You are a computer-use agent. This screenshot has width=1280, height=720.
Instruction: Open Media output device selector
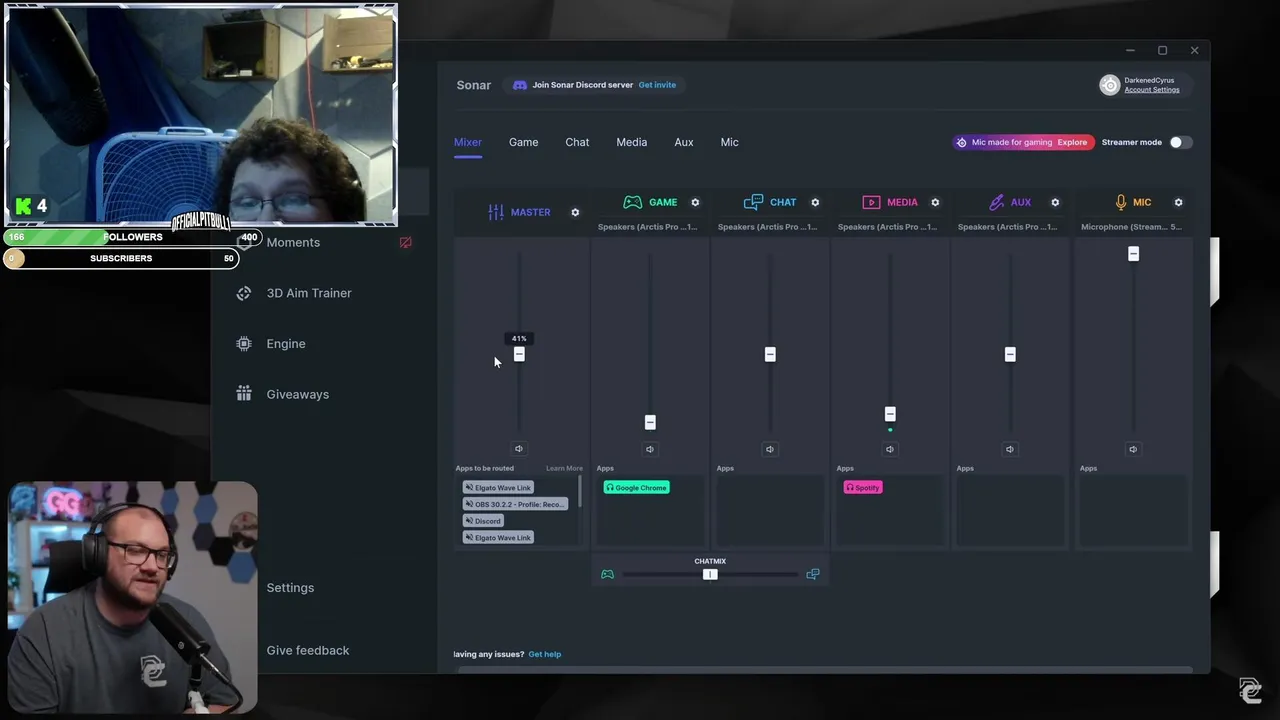(888, 227)
